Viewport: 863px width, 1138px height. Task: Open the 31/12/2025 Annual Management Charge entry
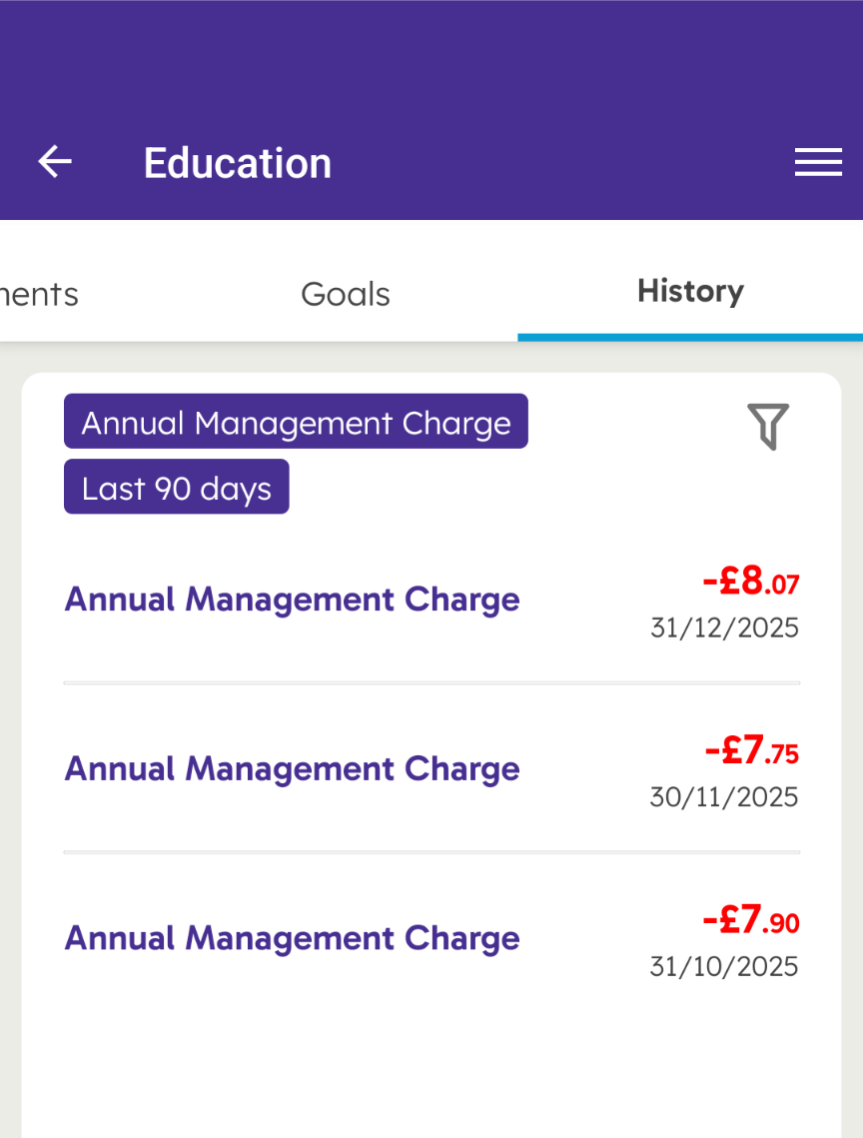click(292, 600)
